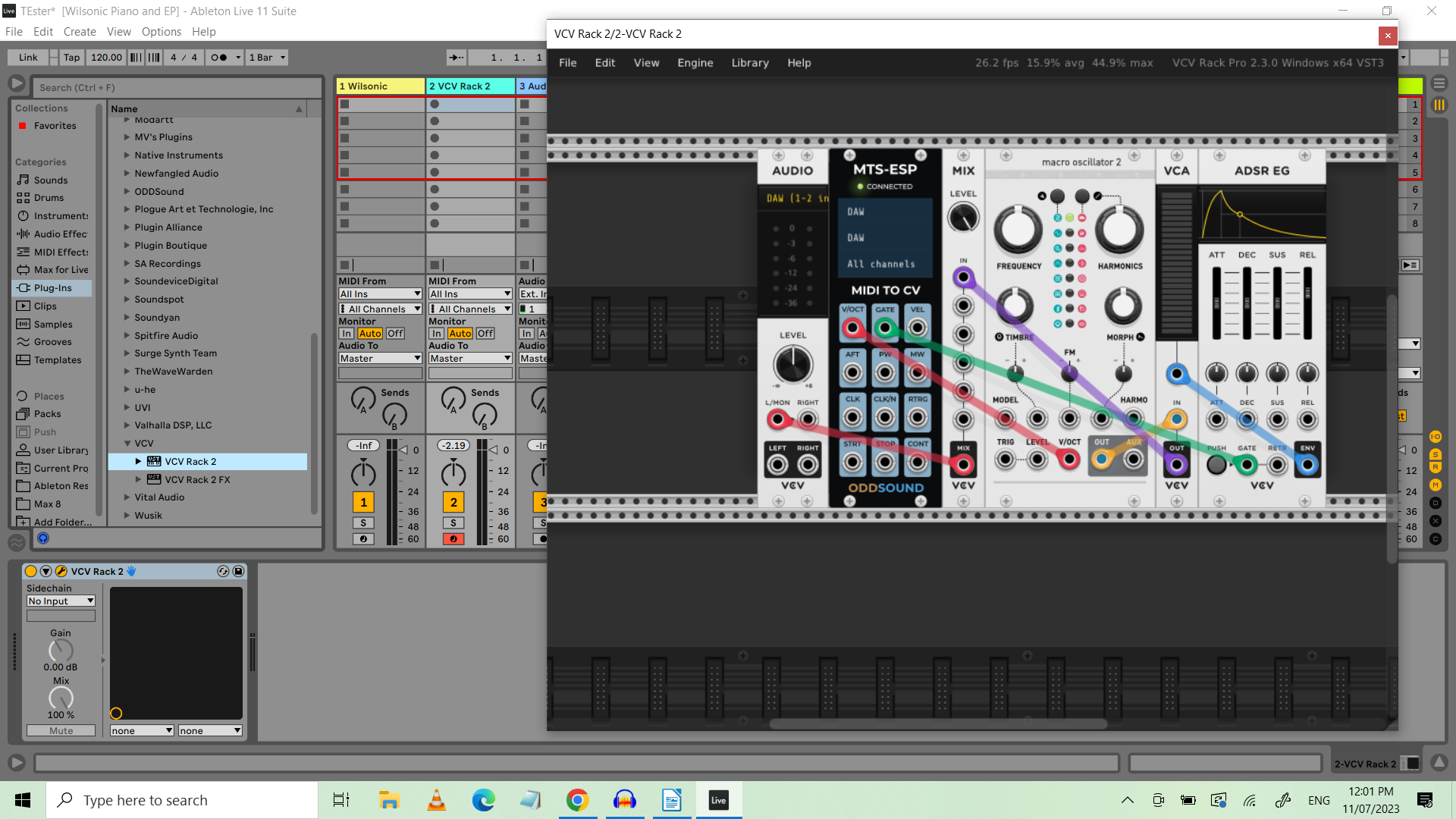Image resolution: width=1456 pixels, height=819 pixels.
Task: Open the VCV Rack Library menu
Action: click(750, 63)
